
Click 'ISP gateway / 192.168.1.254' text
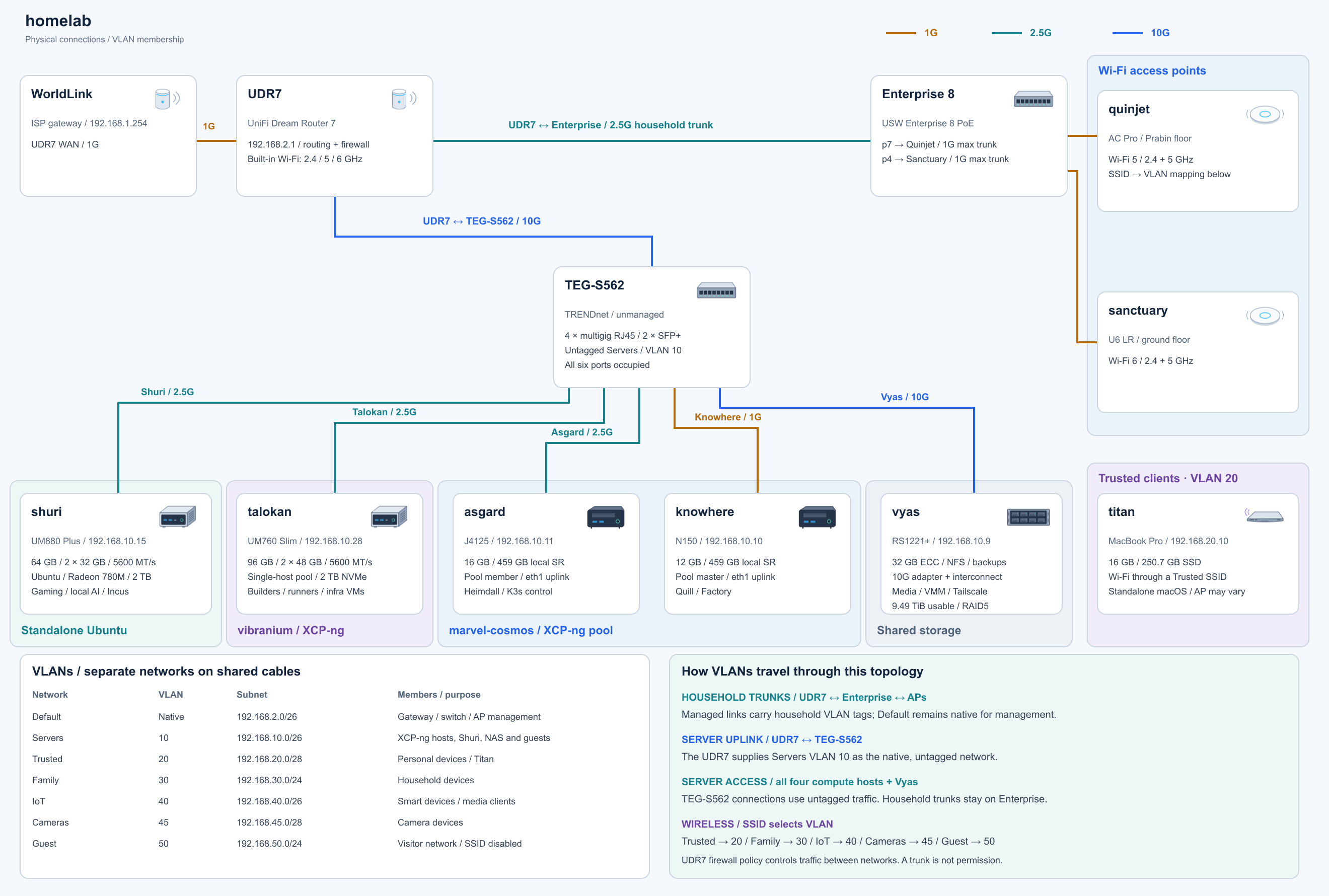click(89, 123)
